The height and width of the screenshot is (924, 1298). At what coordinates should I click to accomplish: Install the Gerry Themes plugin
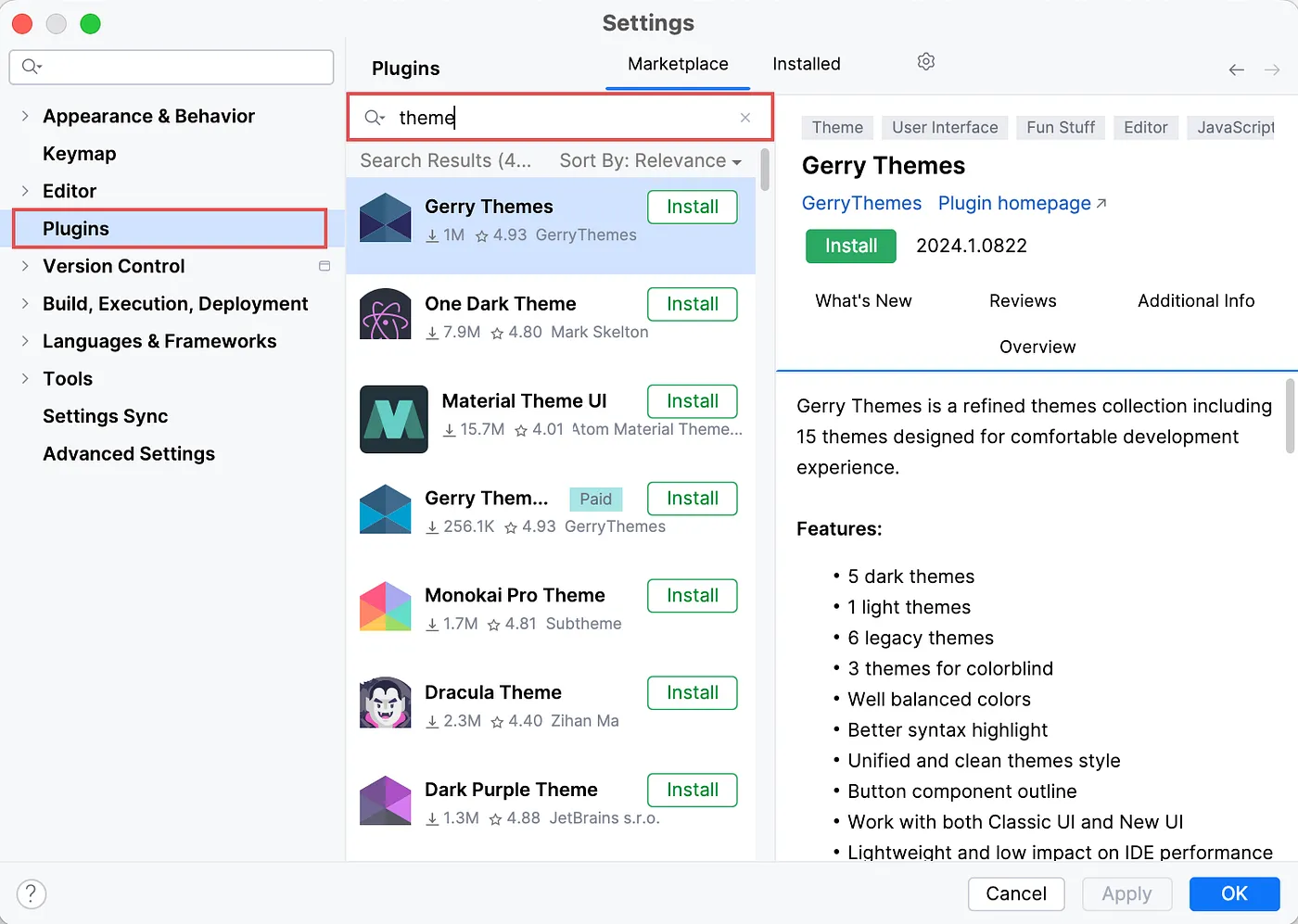tap(850, 246)
